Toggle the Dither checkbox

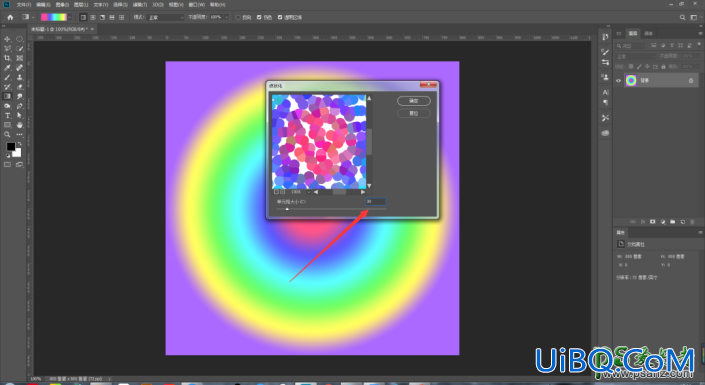point(259,17)
